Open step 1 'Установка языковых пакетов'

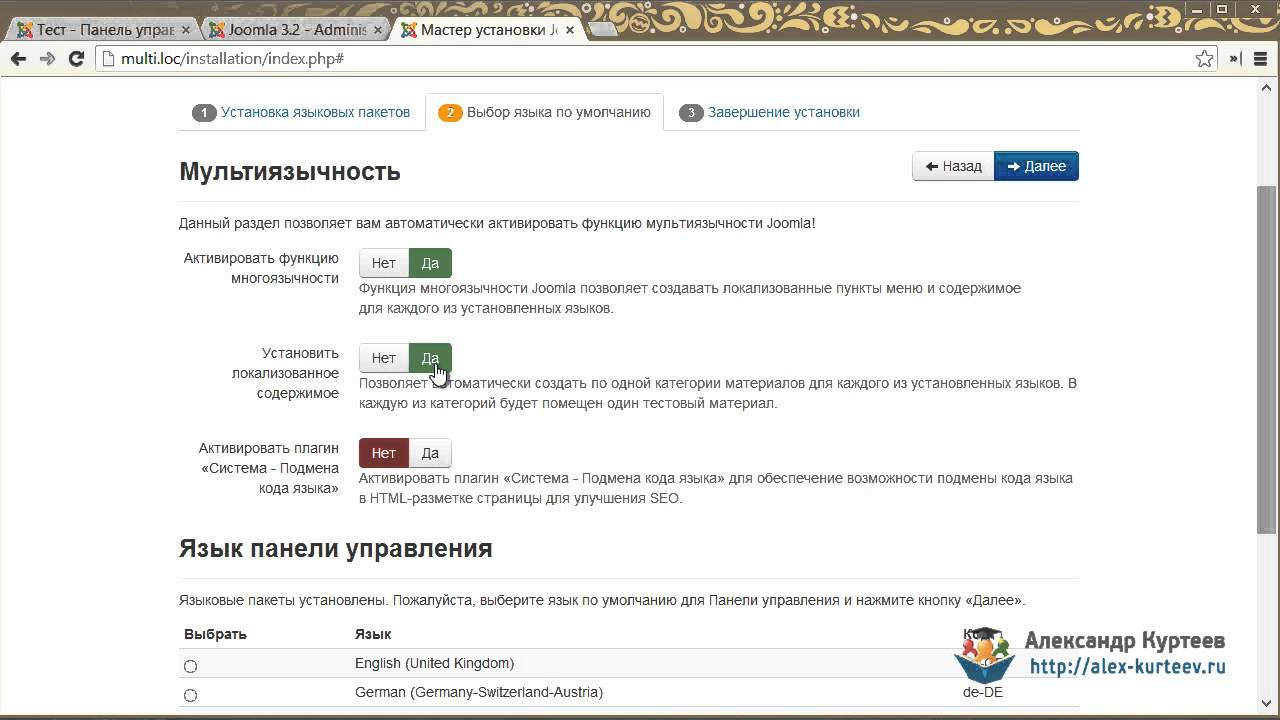coord(301,112)
